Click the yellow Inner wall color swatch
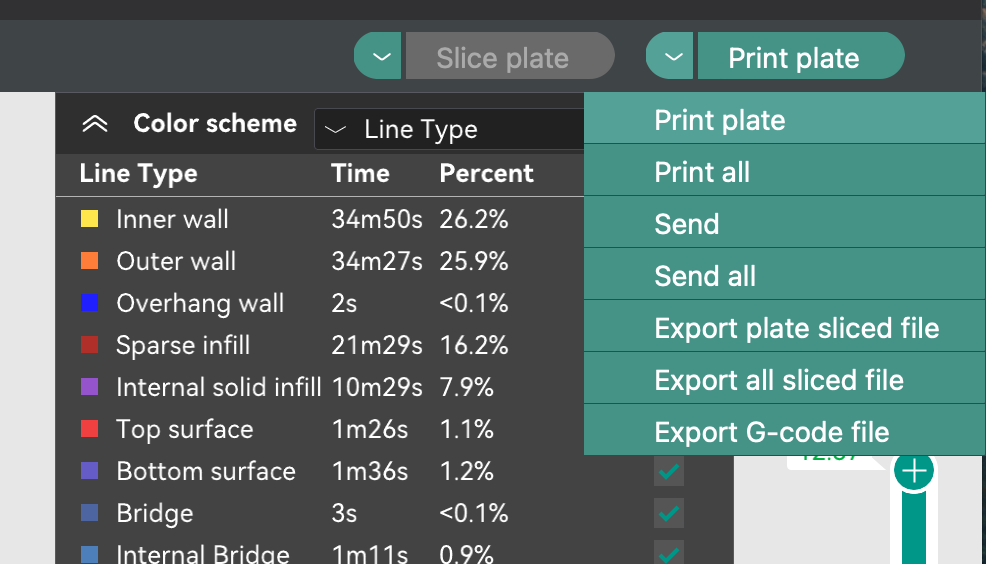 pyautogui.click(x=89, y=219)
